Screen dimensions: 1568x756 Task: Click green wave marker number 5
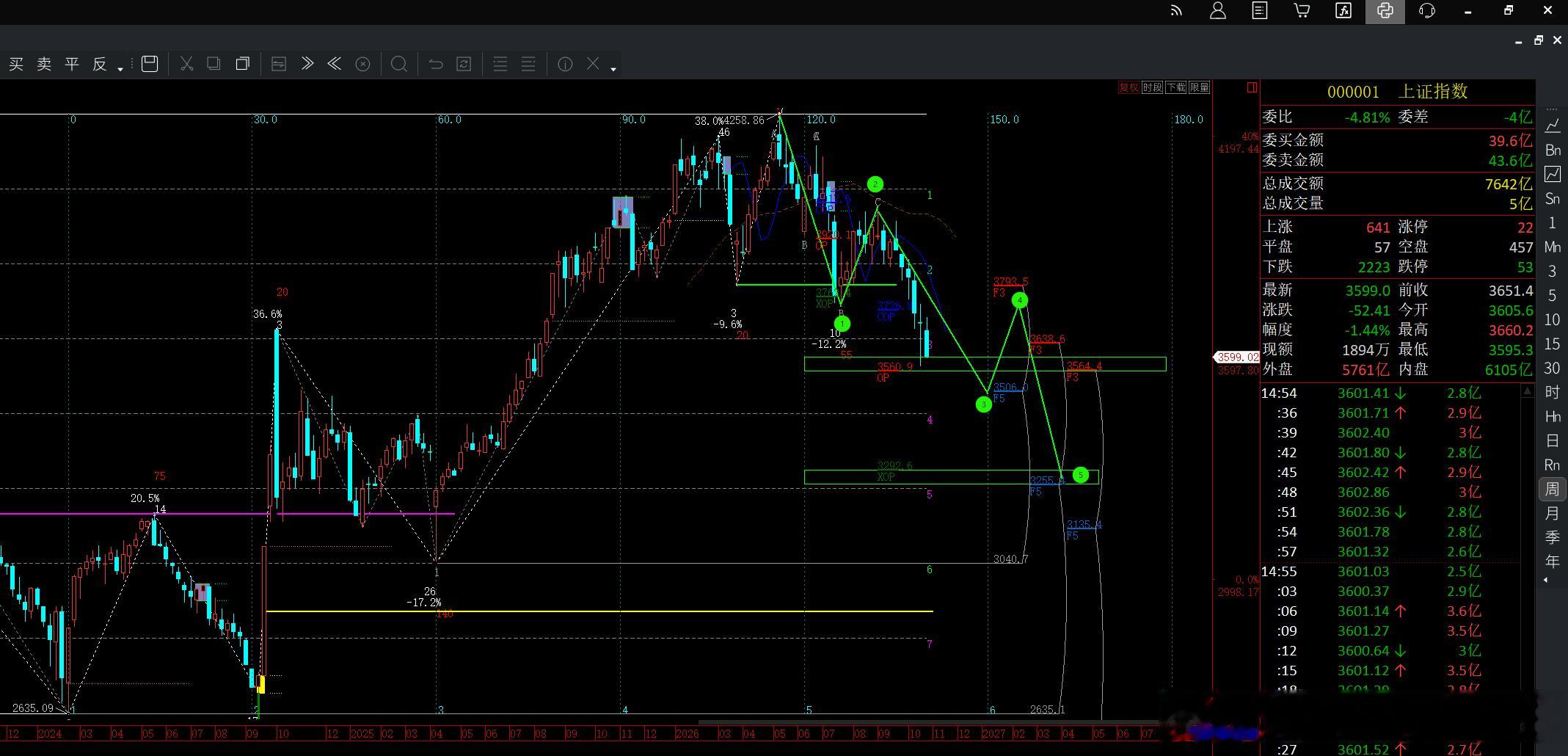point(1081,475)
